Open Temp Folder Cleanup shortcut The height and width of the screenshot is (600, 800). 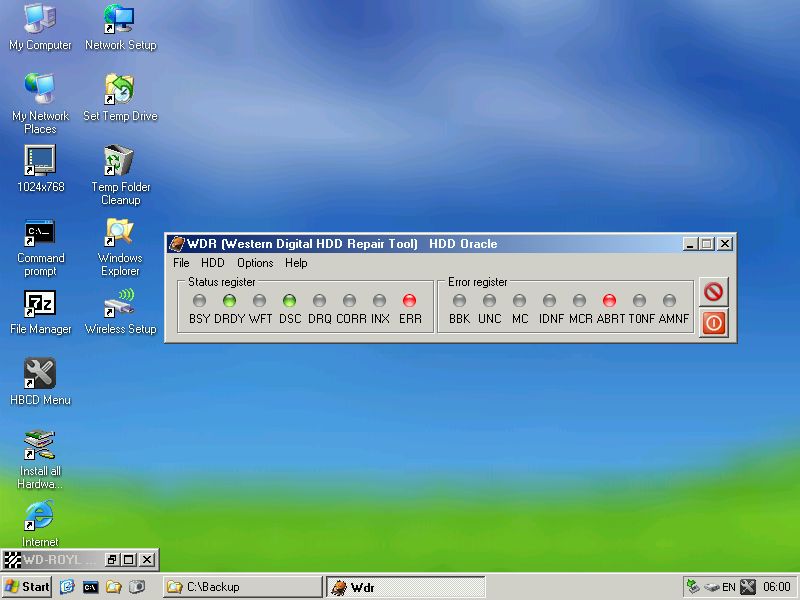(x=120, y=174)
